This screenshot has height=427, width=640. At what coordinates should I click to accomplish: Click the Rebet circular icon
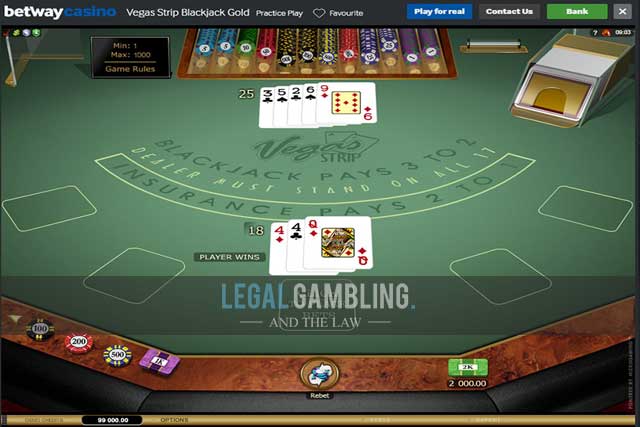[320, 374]
